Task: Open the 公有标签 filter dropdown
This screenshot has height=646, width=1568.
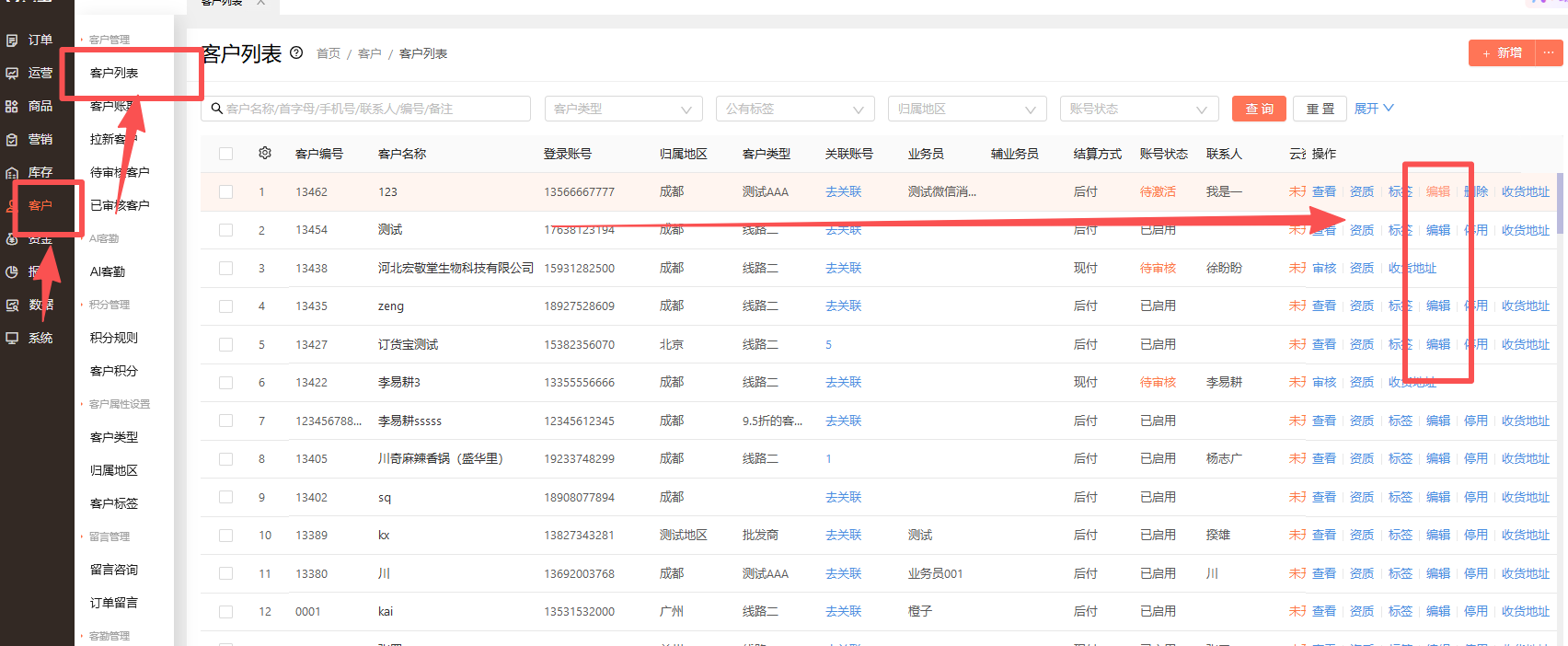Action: [795, 109]
